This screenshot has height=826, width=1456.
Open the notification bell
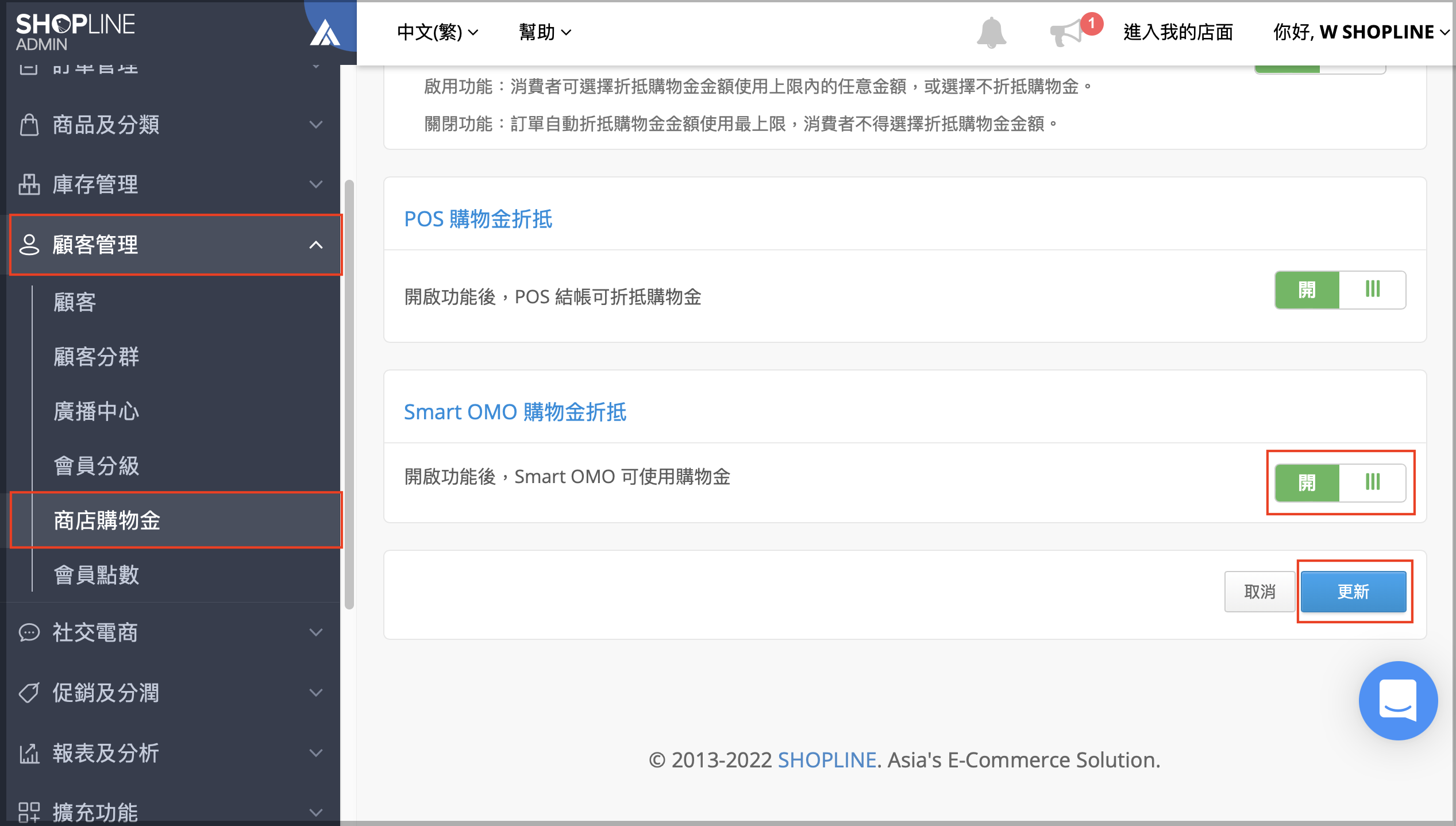coord(991,33)
